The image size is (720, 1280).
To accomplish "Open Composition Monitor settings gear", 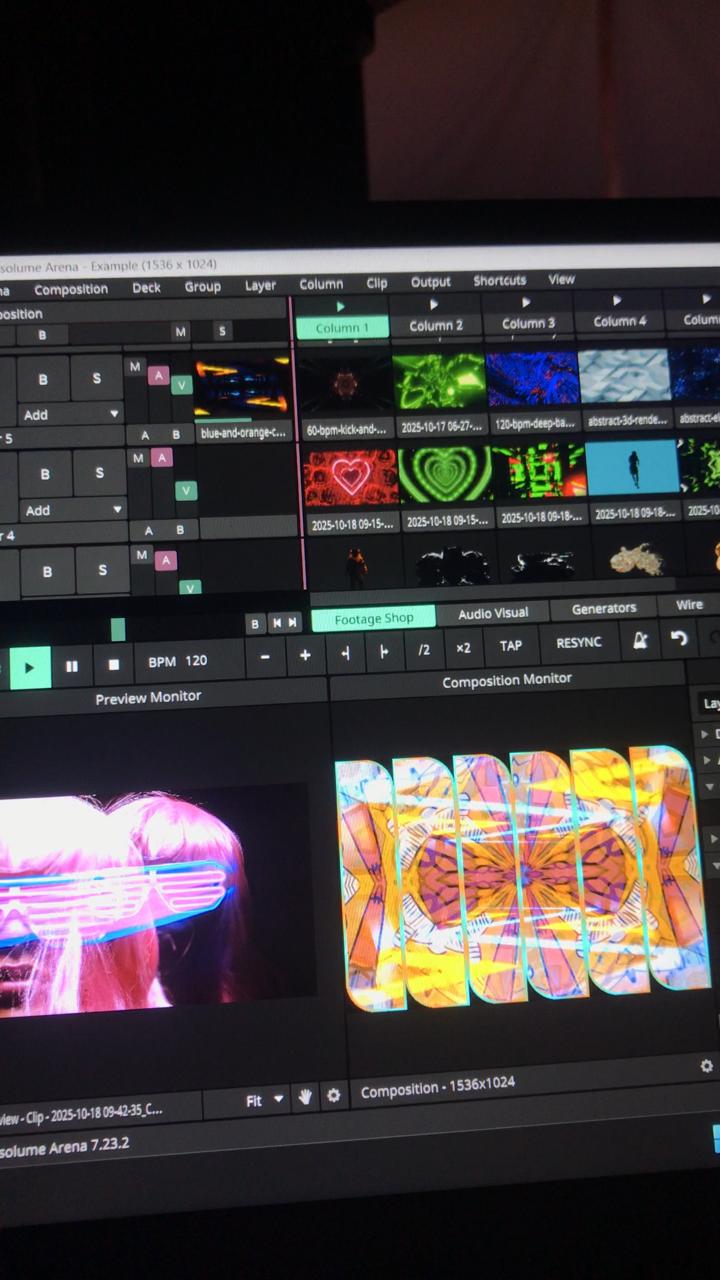I will [707, 1066].
